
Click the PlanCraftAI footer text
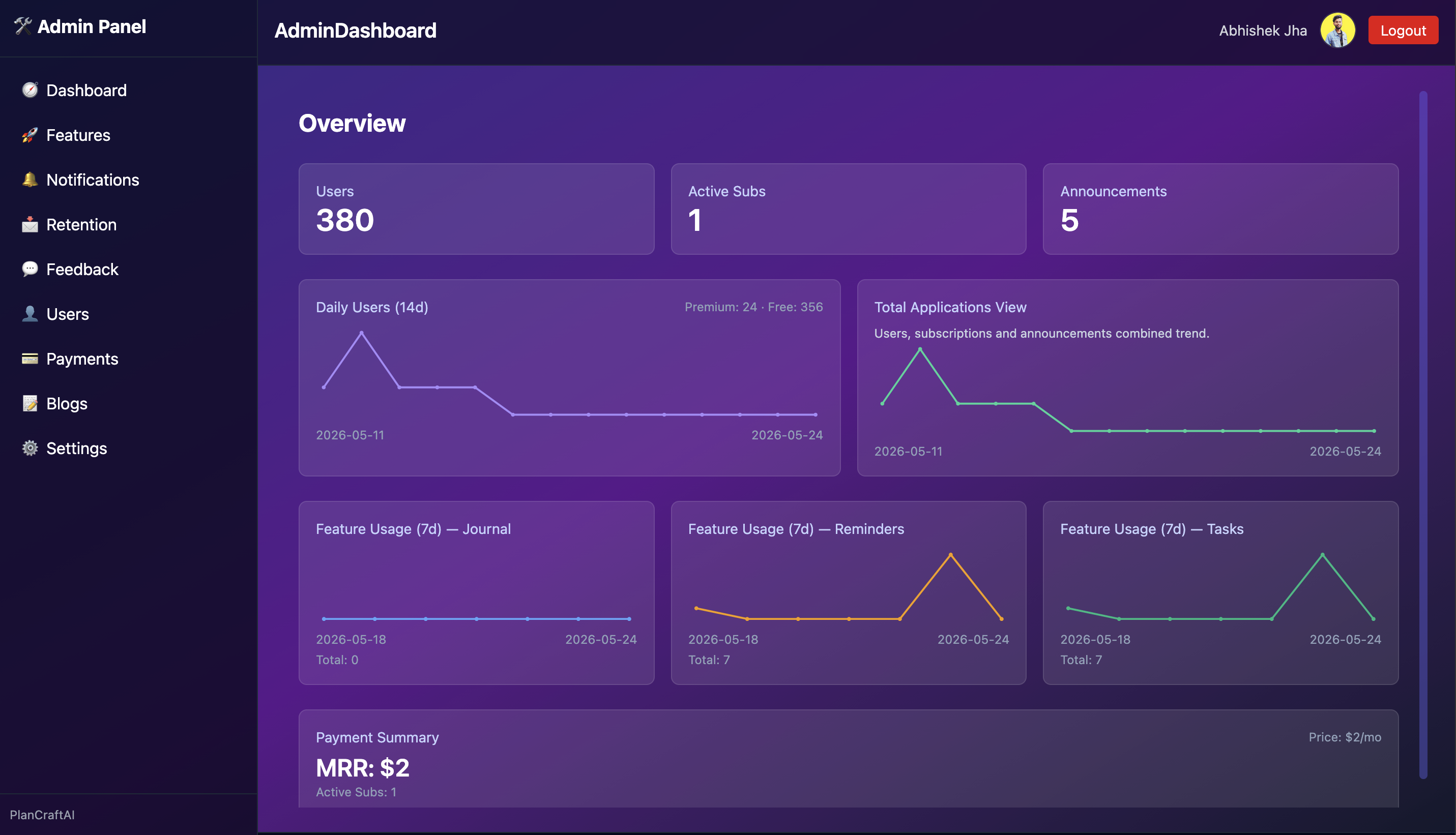pyautogui.click(x=42, y=814)
